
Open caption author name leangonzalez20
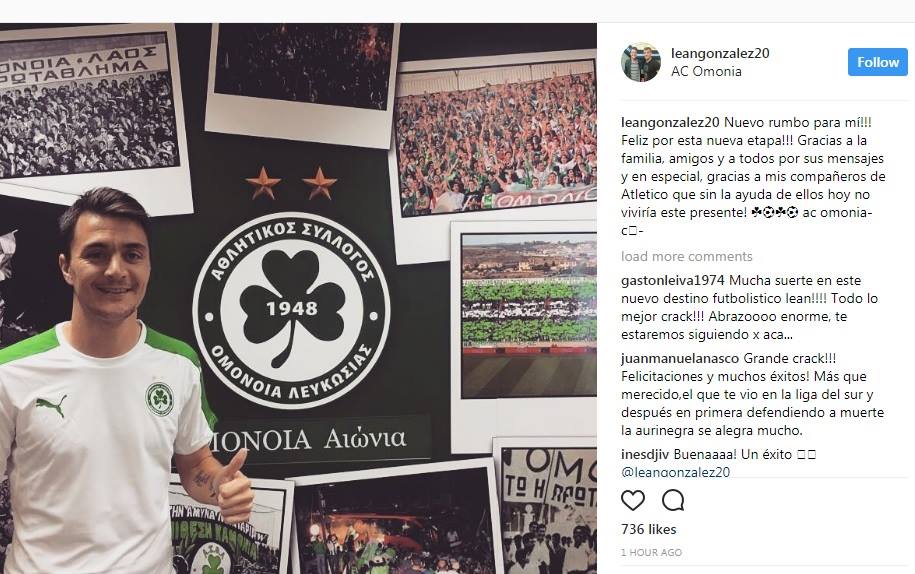tap(670, 122)
